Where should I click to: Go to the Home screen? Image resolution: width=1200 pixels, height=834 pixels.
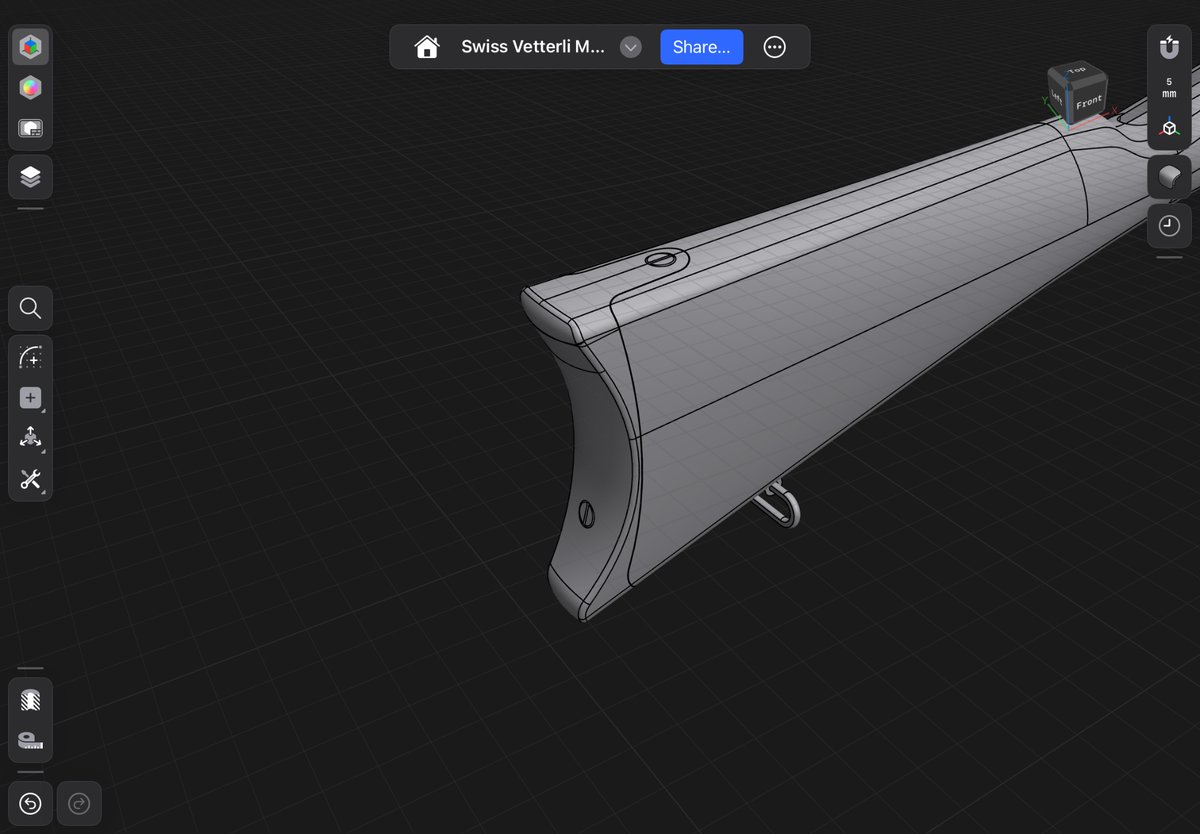[x=427, y=47]
